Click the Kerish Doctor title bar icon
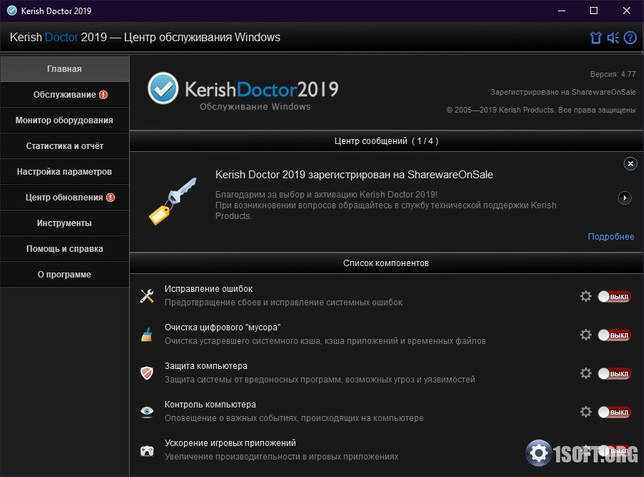644x477 pixels. pyautogui.click(x=12, y=10)
